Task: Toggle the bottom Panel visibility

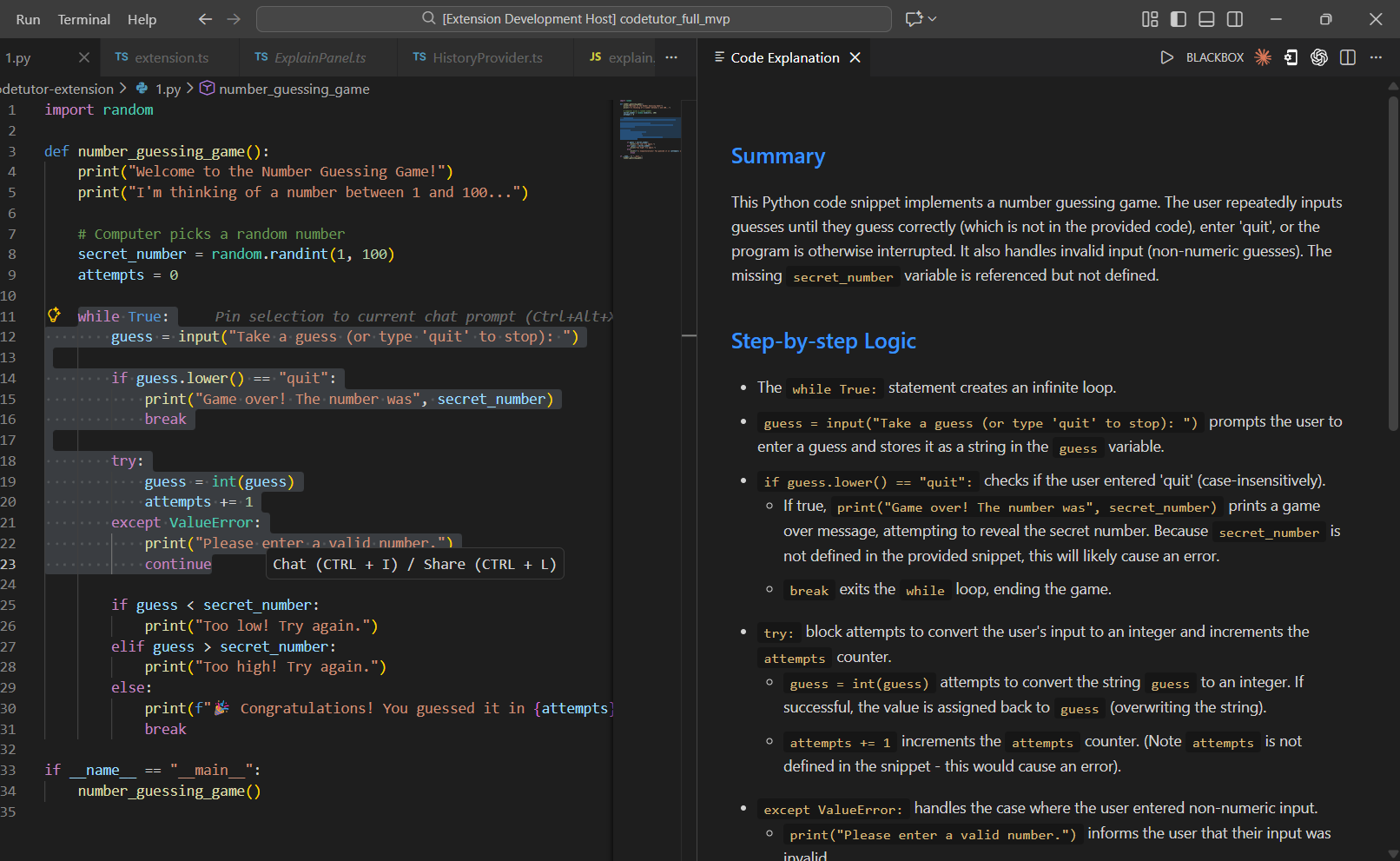Action: pyautogui.click(x=1206, y=18)
